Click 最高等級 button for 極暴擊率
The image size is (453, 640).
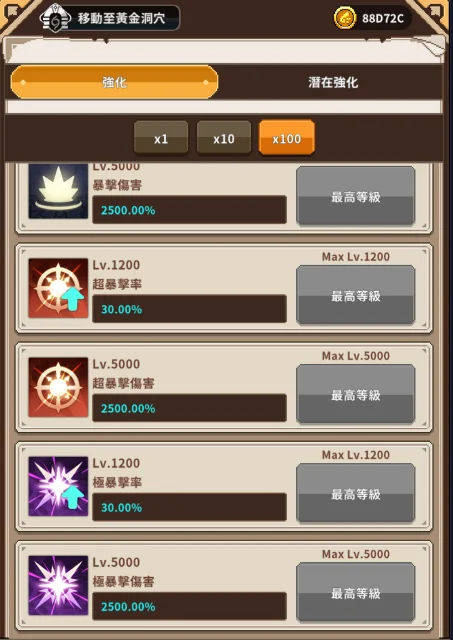click(x=355, y=493)
